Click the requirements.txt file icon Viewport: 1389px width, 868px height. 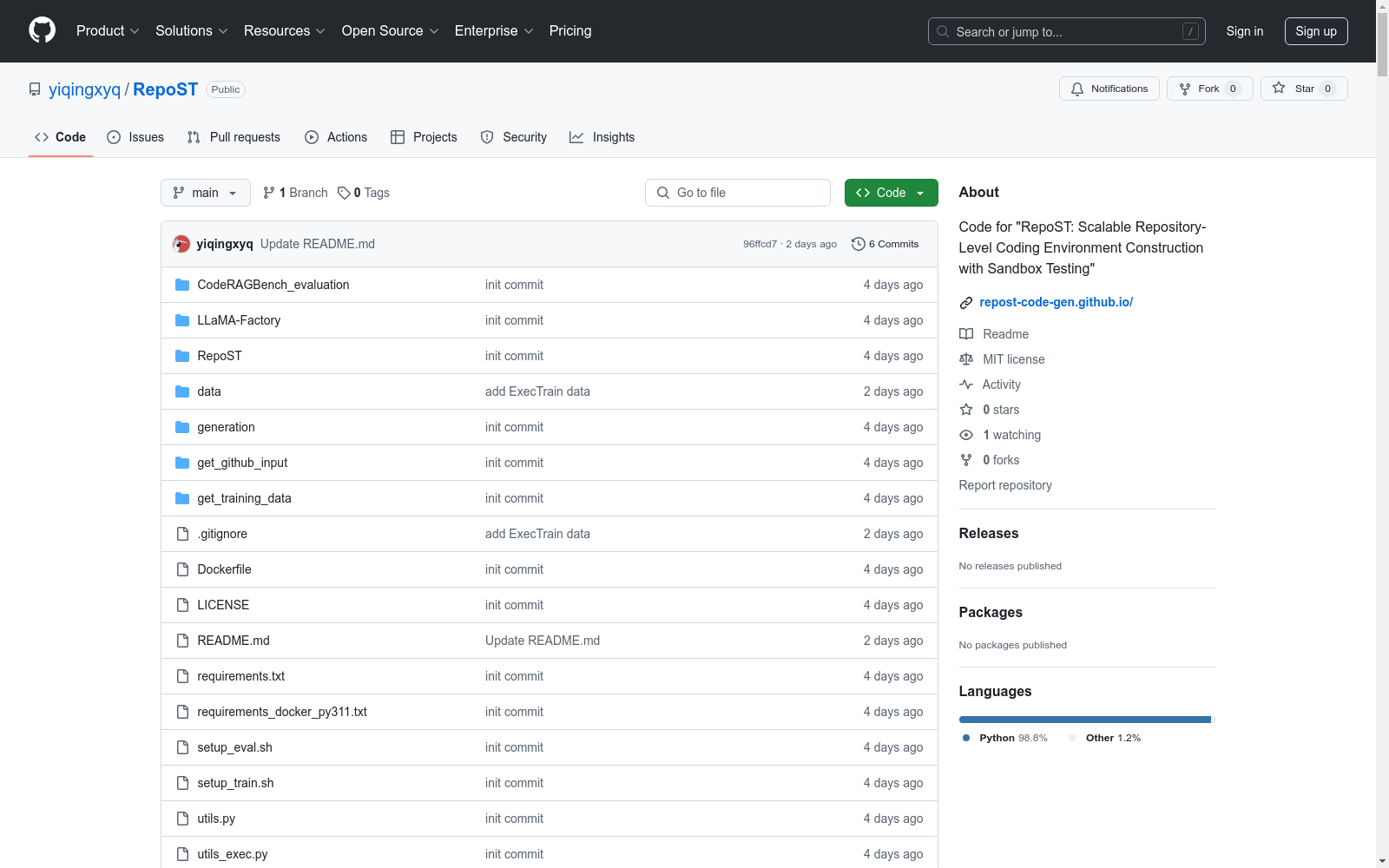(x=182, y=676)
